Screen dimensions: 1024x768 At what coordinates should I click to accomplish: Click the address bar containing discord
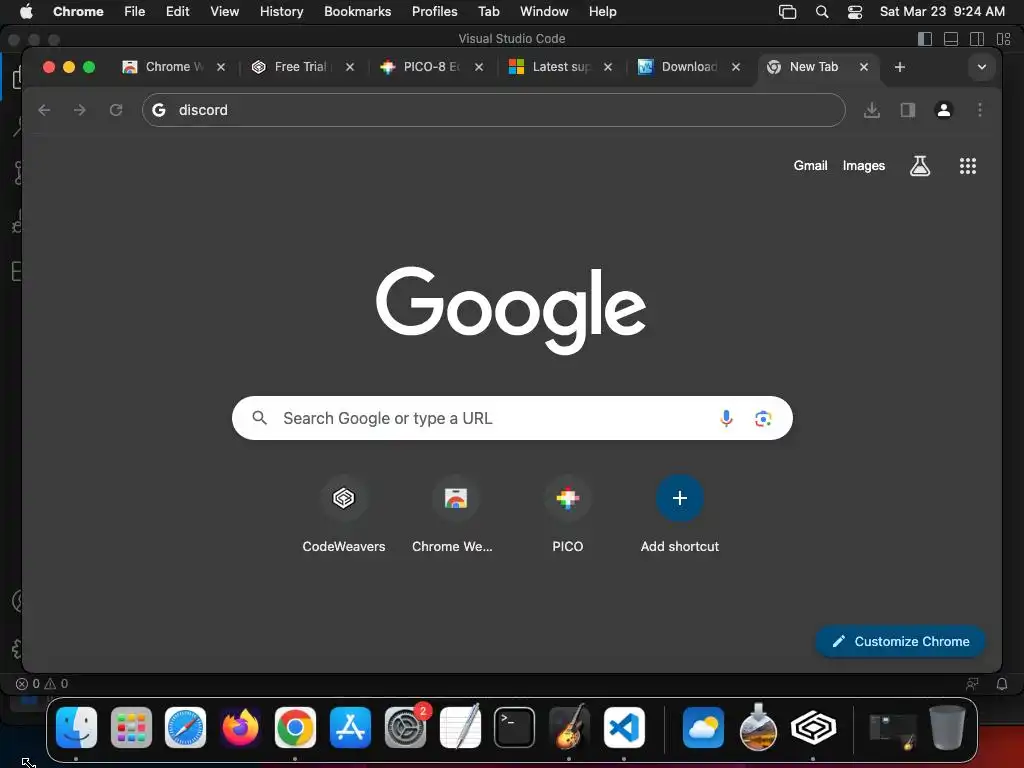pyautogui.click(x=493, y=110)
